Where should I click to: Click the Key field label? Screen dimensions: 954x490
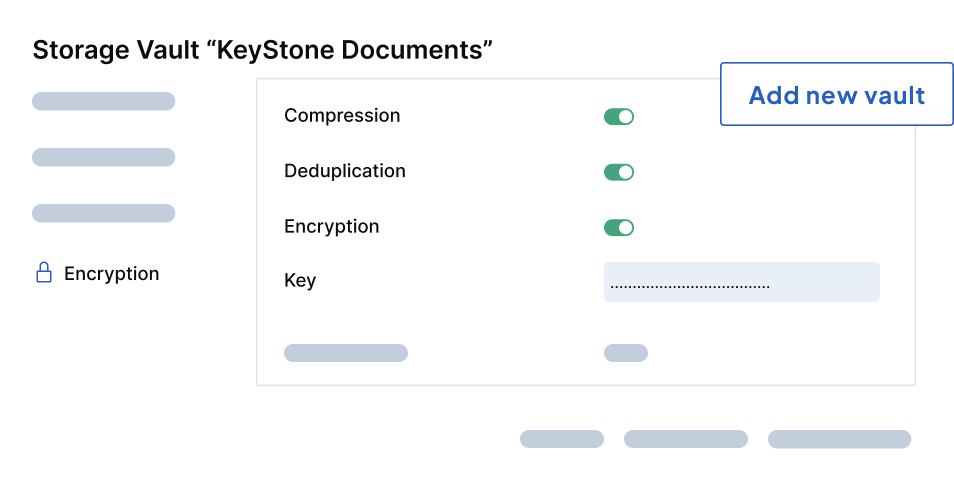[x=300, y=281]
